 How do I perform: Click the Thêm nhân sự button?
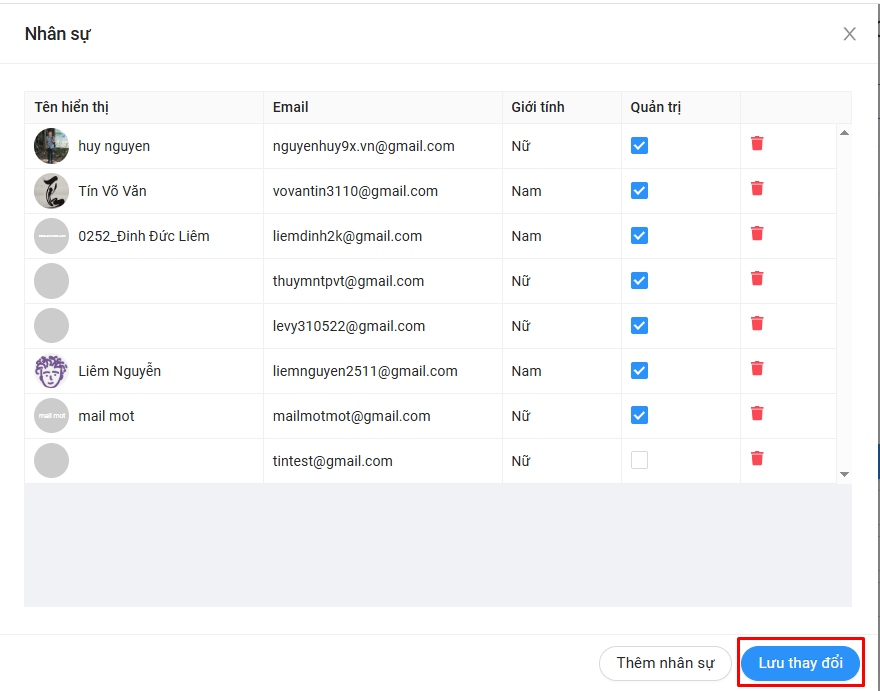click(665, 663)
